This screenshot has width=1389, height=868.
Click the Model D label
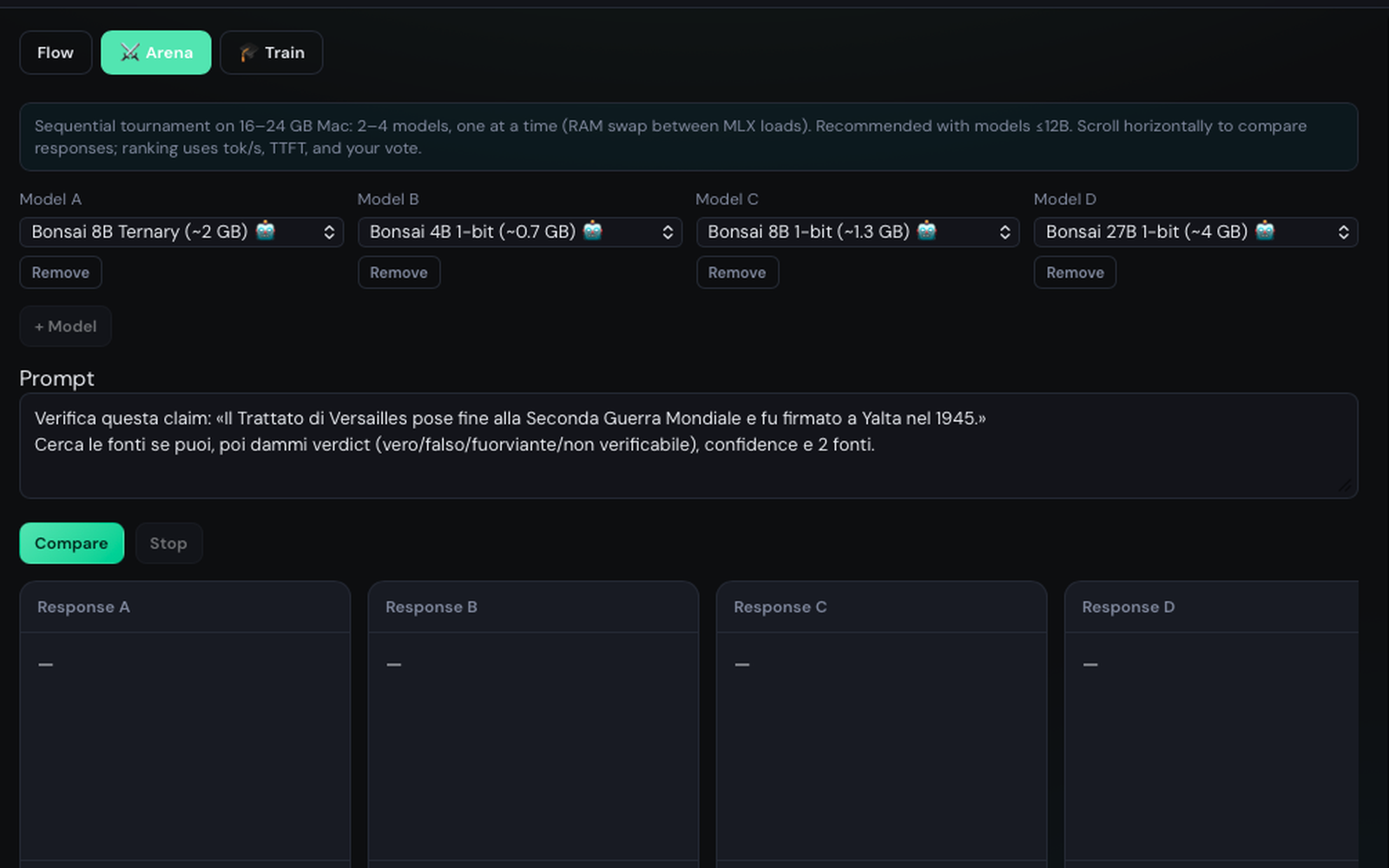click(1065, 200)
